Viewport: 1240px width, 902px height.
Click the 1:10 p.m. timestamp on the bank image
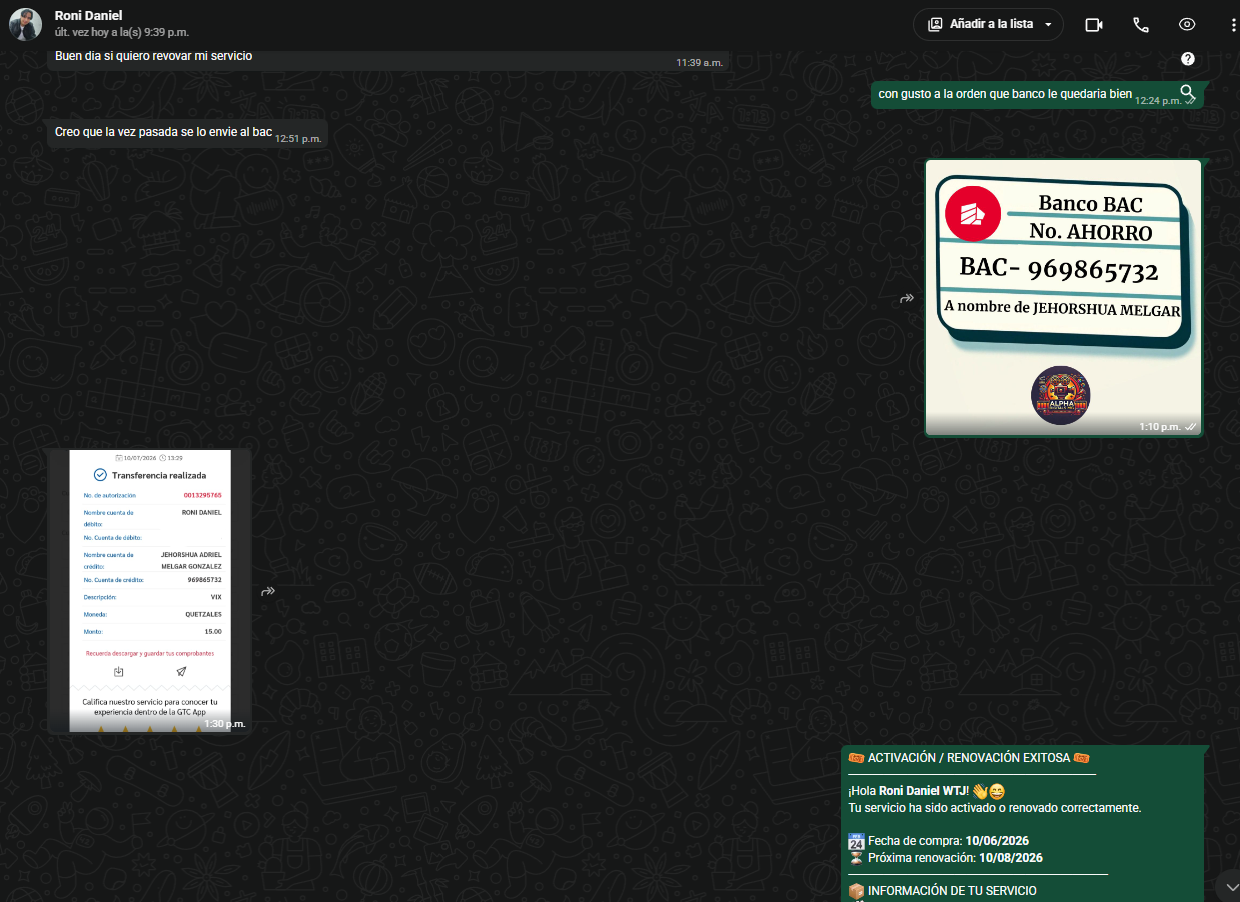pyautogui.click(x=1160, y=427)
